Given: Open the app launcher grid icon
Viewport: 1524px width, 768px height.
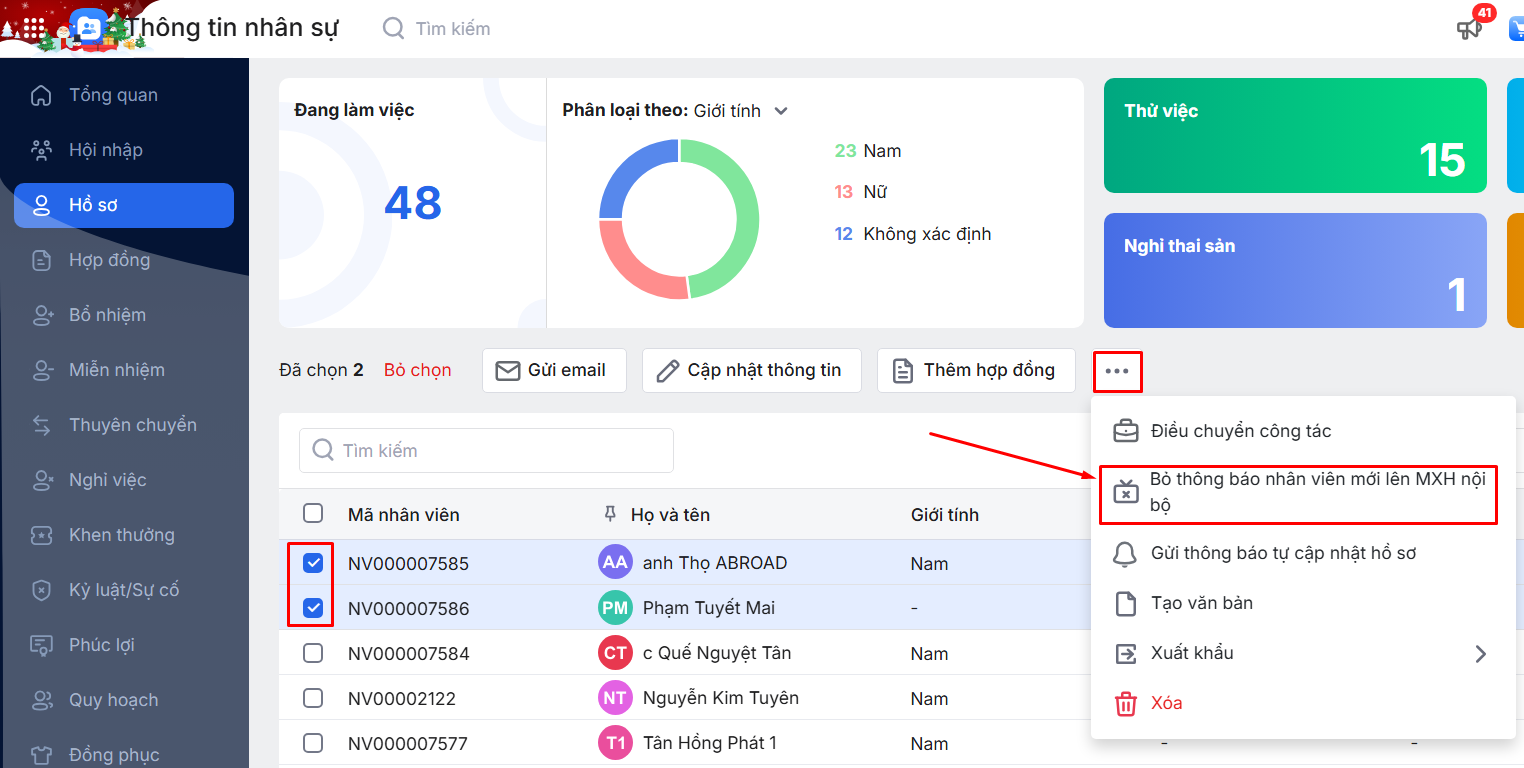Looking at the screenshot, I should tap(33, 28).
